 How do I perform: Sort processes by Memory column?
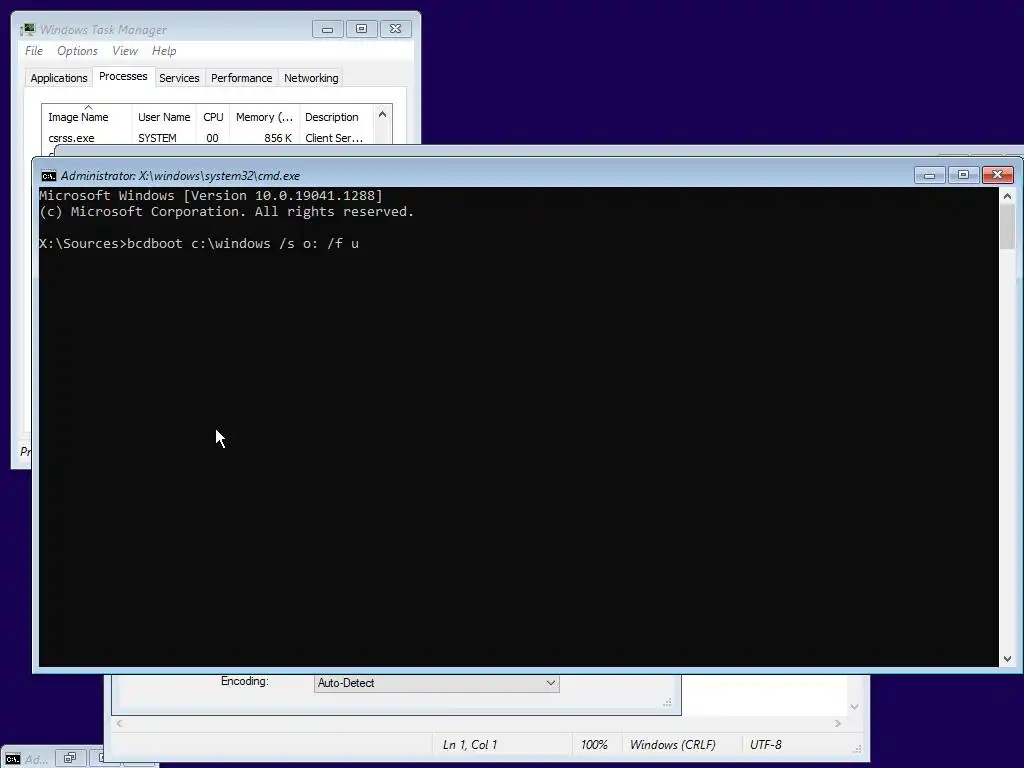[264, 117]
